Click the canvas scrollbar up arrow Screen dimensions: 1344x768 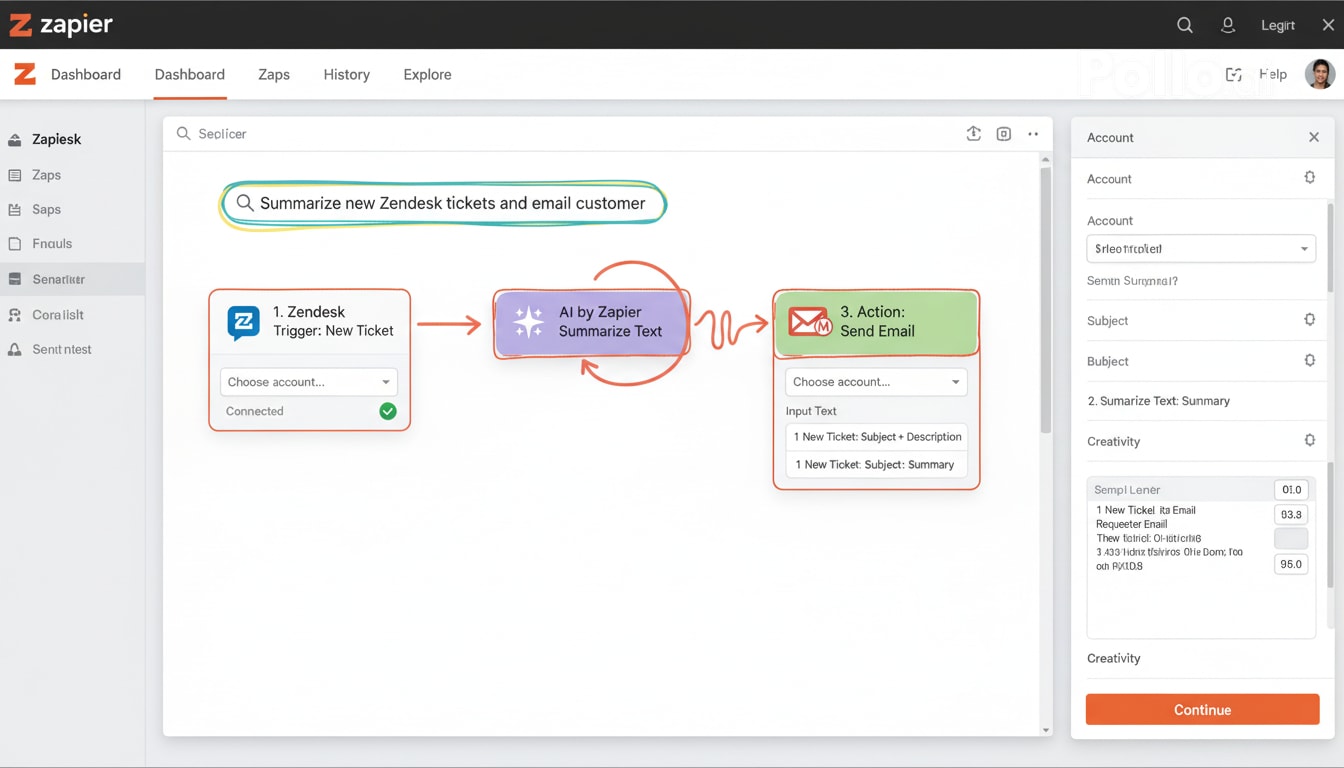pos(1046,159)
